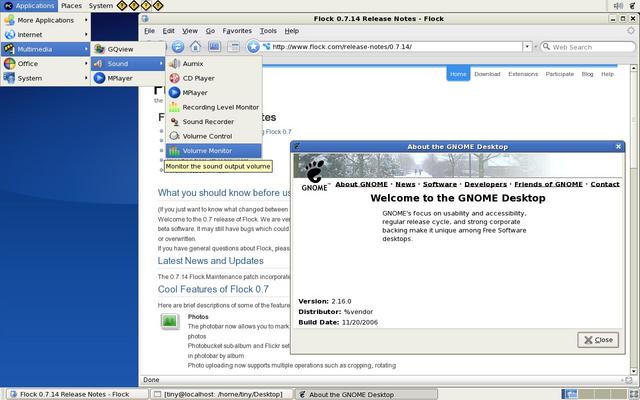Click the magnifier icon in Web Search
Image resolution: width=640 pixels, height=400 pixels.
click(546, 47)
